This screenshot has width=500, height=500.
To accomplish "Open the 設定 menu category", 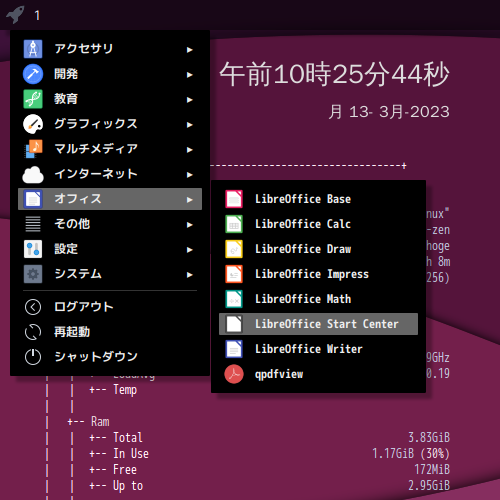I will pos(110,249).
